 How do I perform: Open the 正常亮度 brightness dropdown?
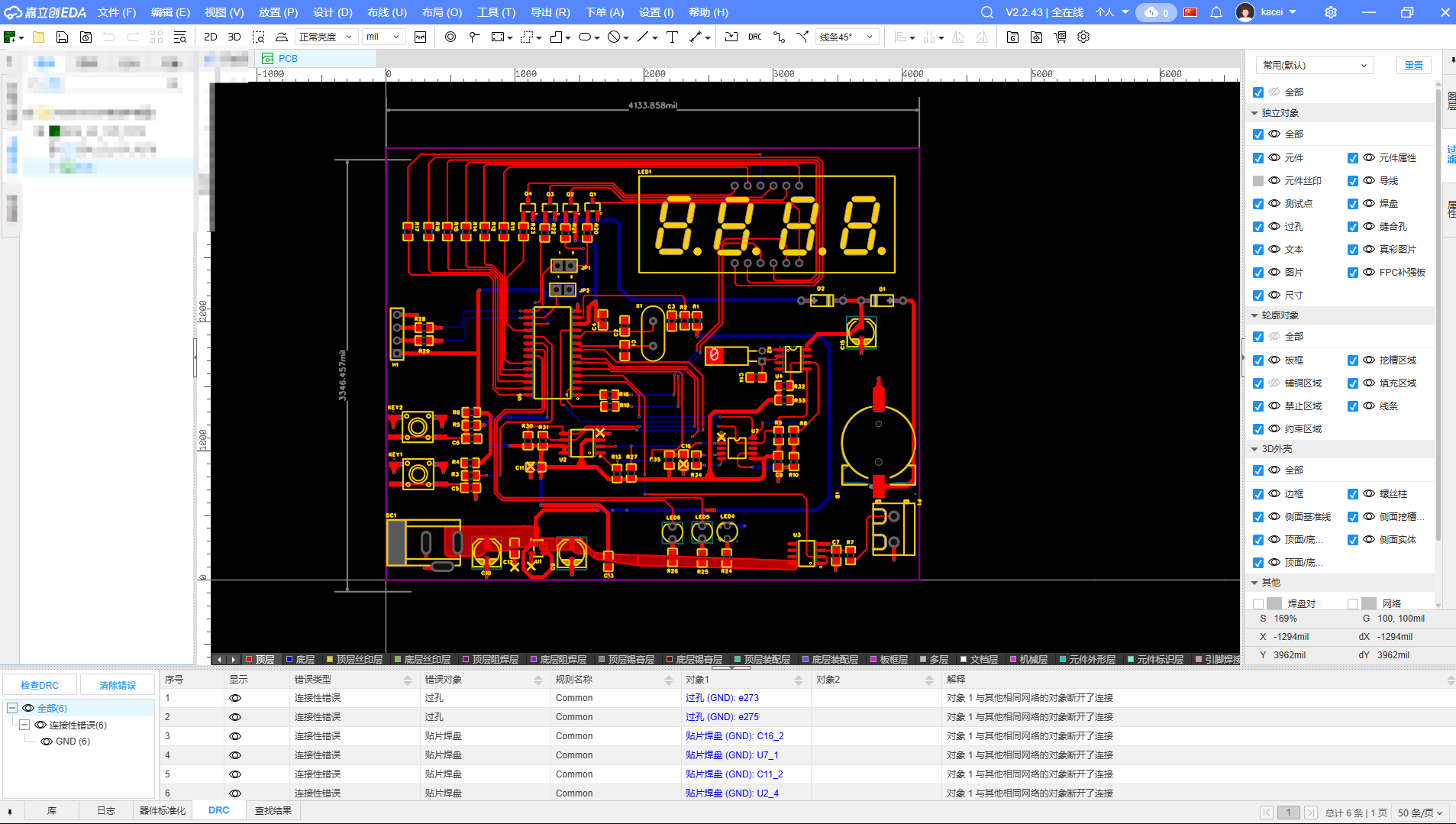[x=326, y=37]
